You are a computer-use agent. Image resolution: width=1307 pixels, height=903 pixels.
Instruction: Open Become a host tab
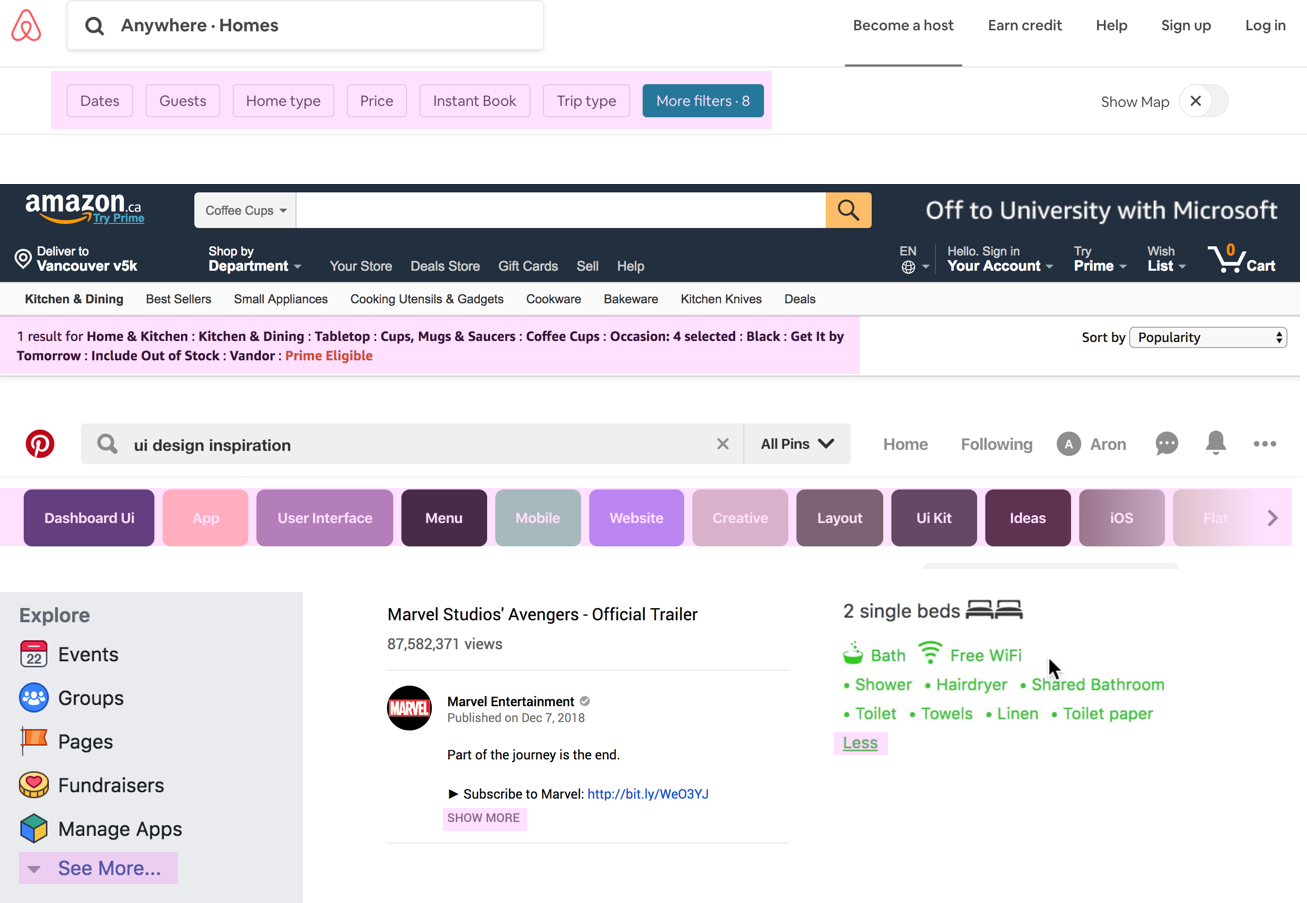click(903, 26)
